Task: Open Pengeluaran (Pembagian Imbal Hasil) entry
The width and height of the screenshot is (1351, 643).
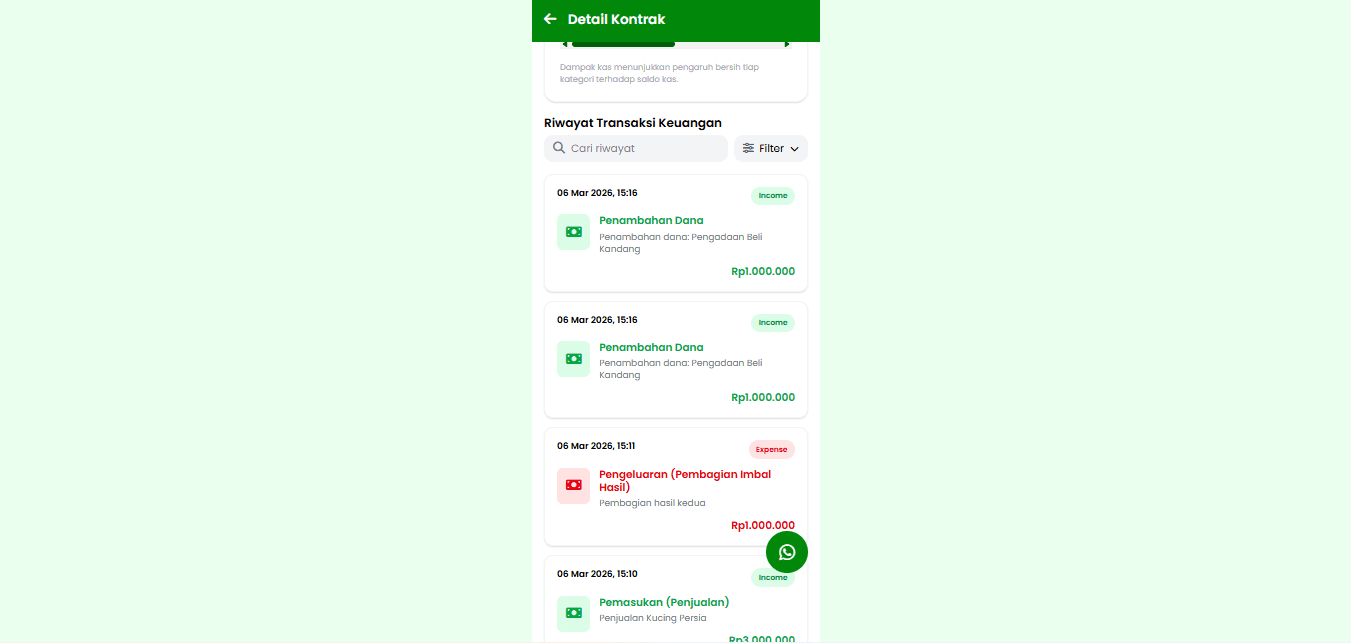Action: click(x=685, y=481)
